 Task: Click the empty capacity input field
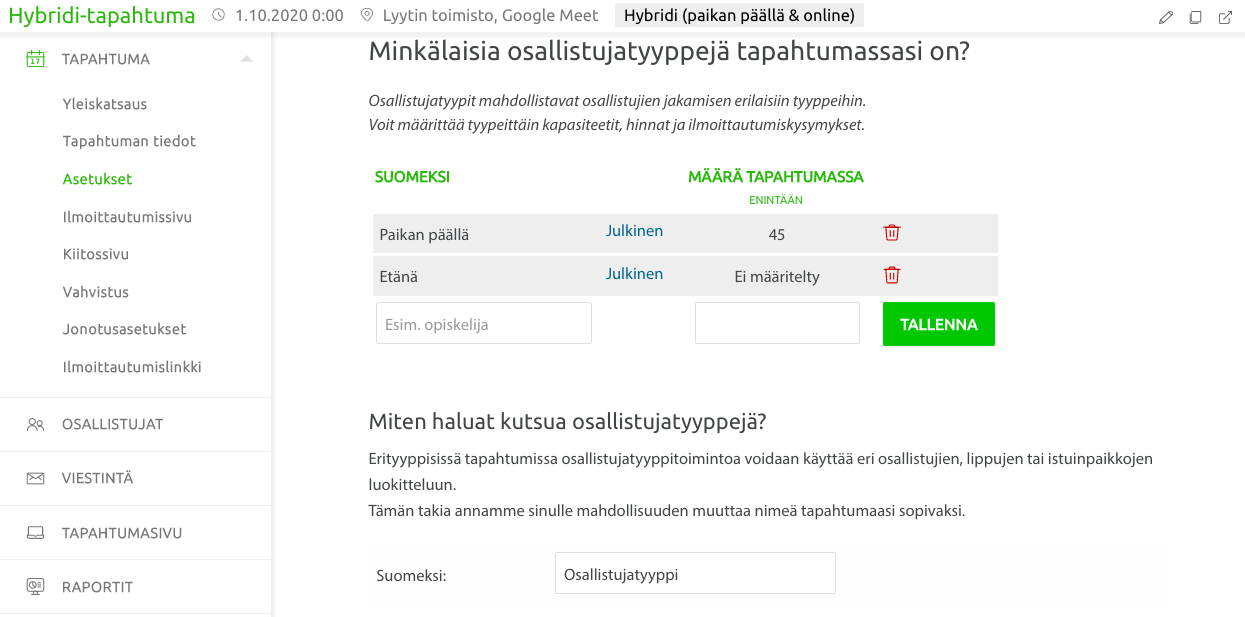(x=777, y=324)
